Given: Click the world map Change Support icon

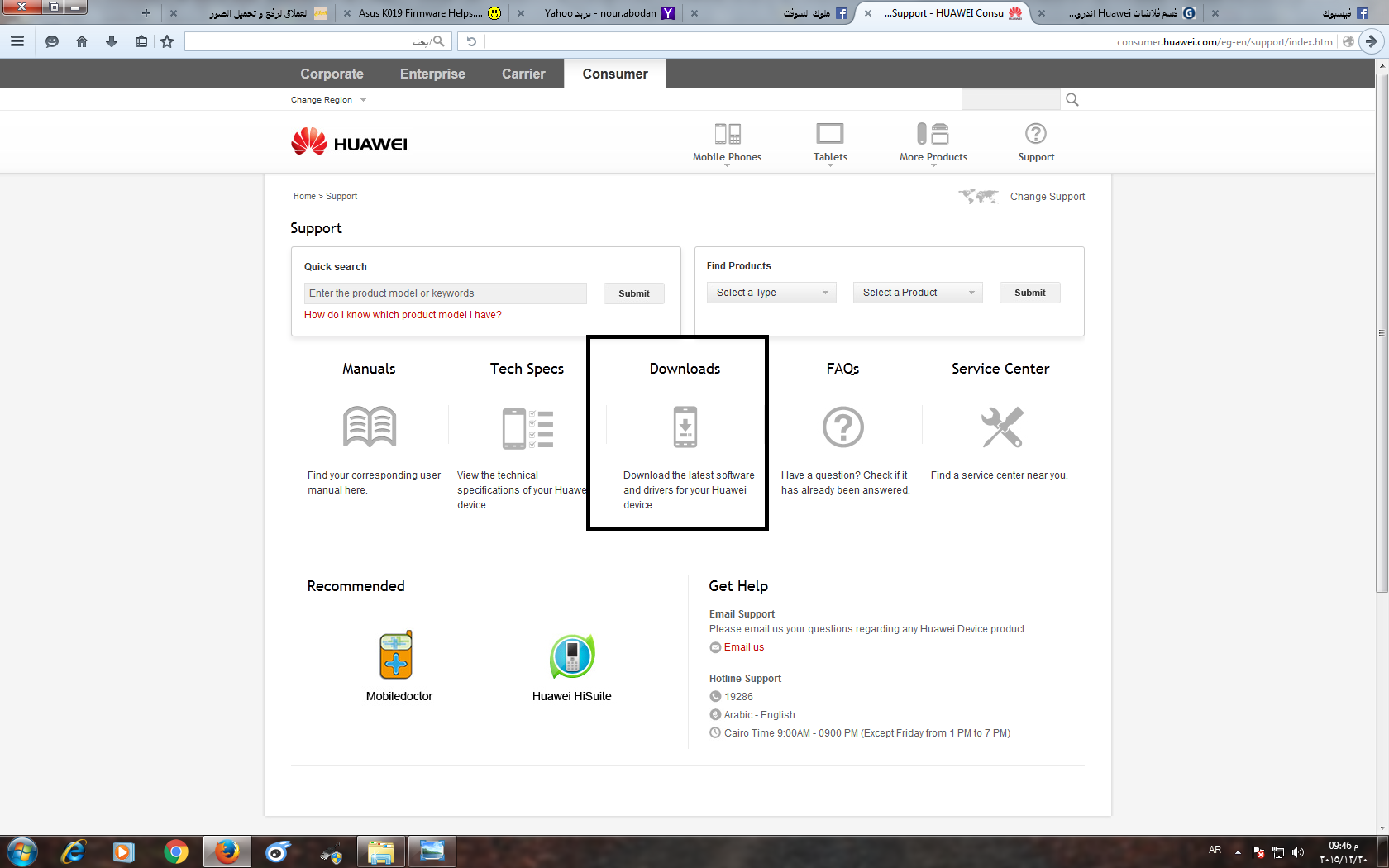Looking at the screenshot, I should pyautogui.click(x=978, y=197).
